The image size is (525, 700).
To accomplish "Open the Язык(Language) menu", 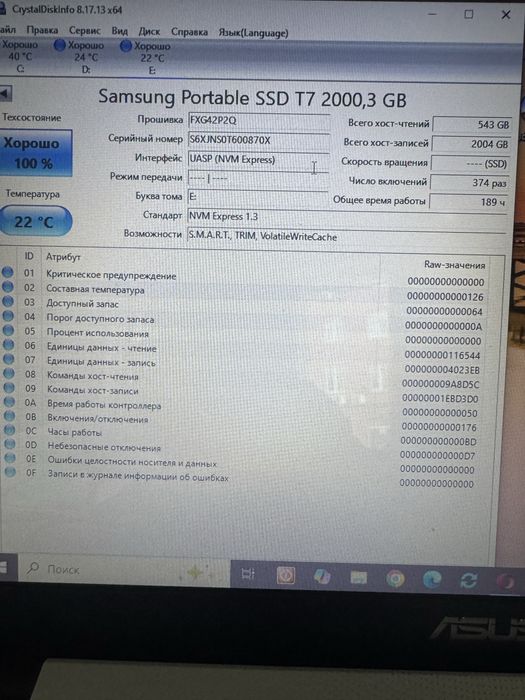I will point(253,33).
